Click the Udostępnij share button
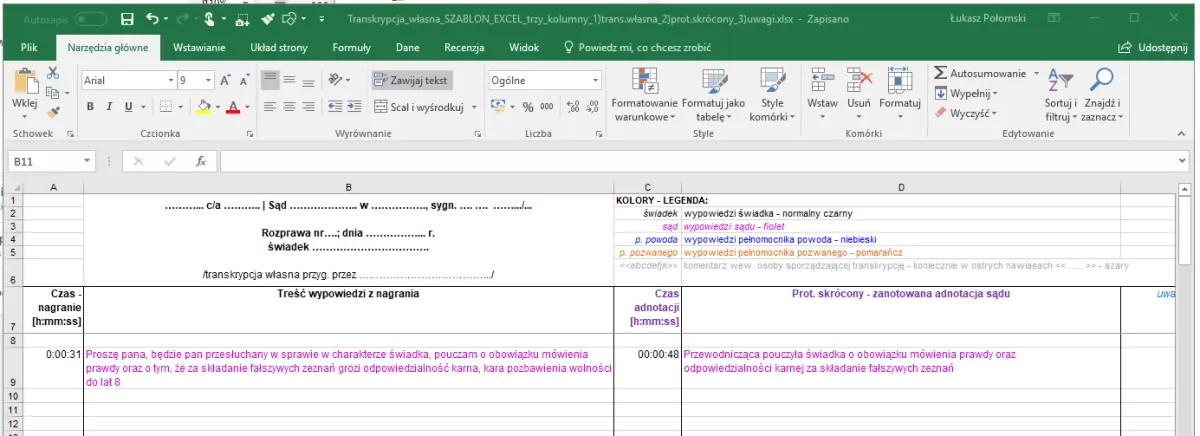The image size is (1200, 436). coord(1151,47)
